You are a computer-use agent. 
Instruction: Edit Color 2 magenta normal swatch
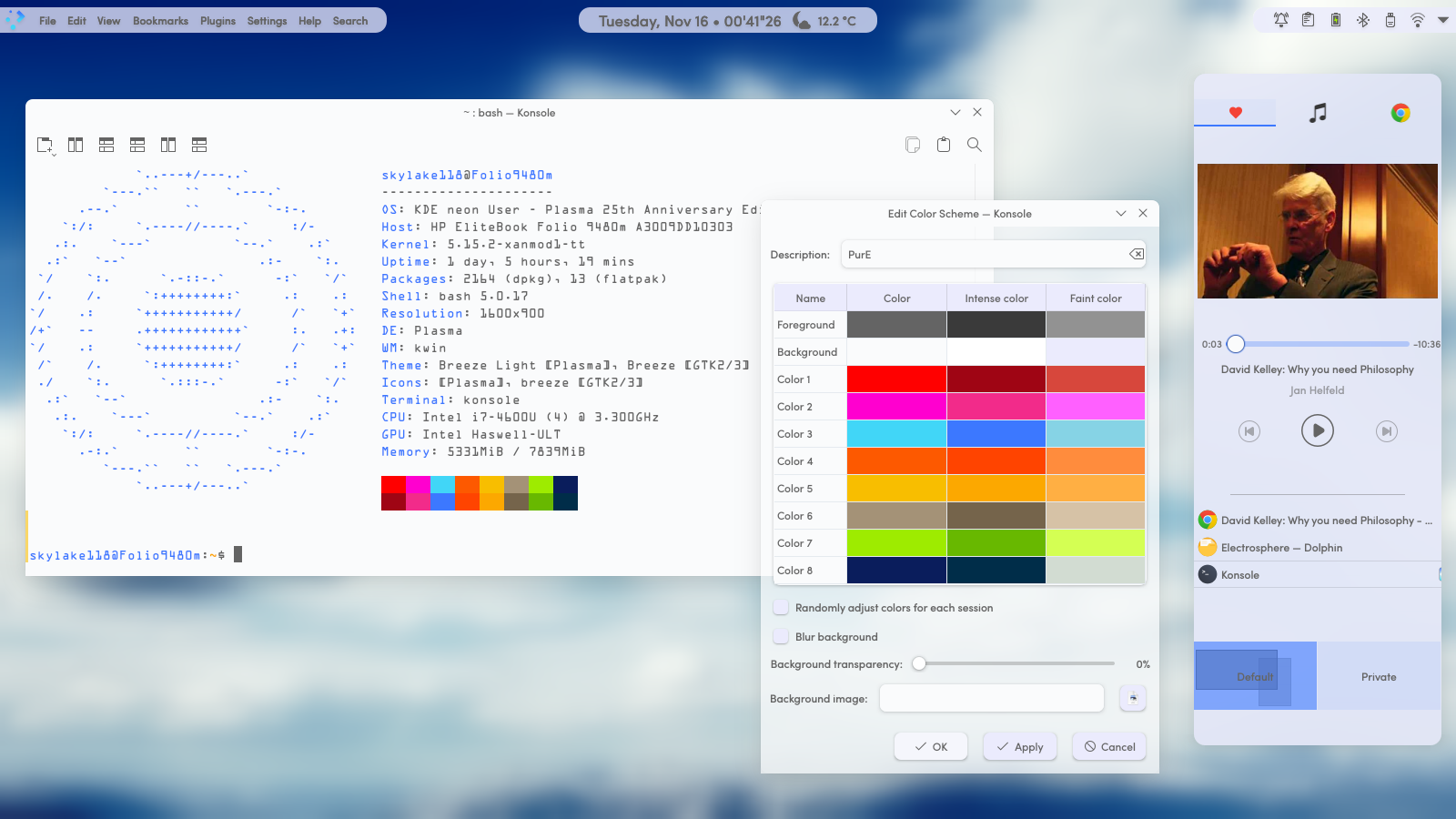pyautogui.click(x=896, y=407)
